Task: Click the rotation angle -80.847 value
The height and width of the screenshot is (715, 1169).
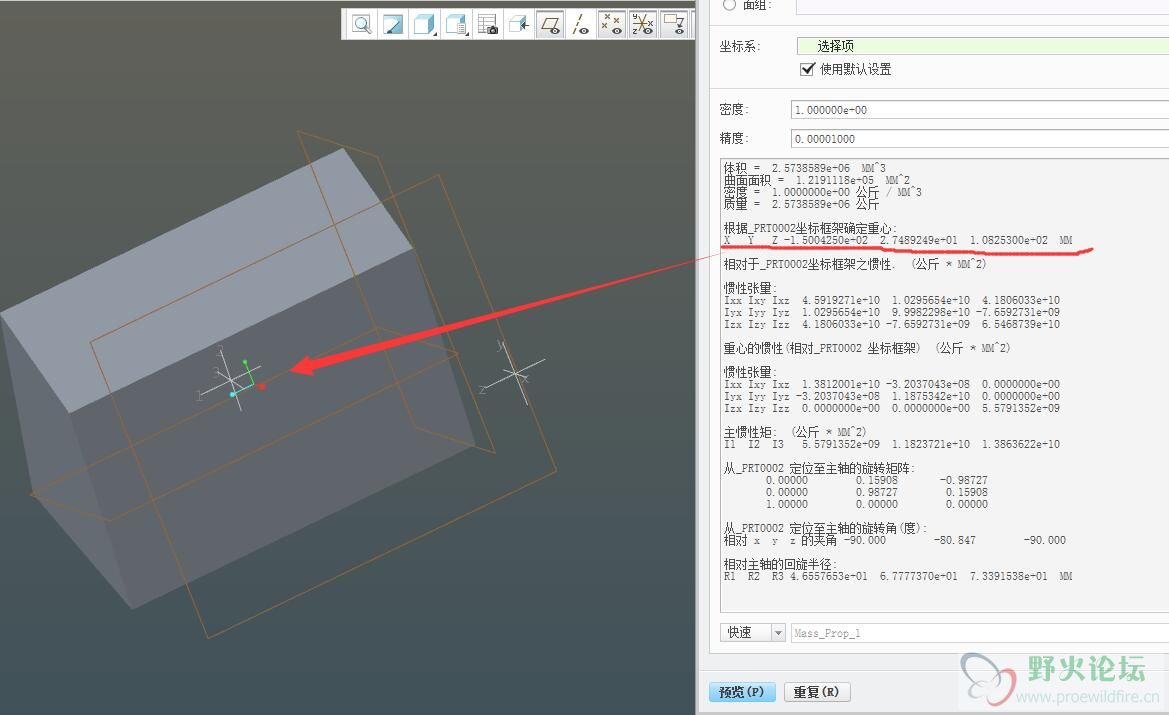Action: [x=954, y=541]
